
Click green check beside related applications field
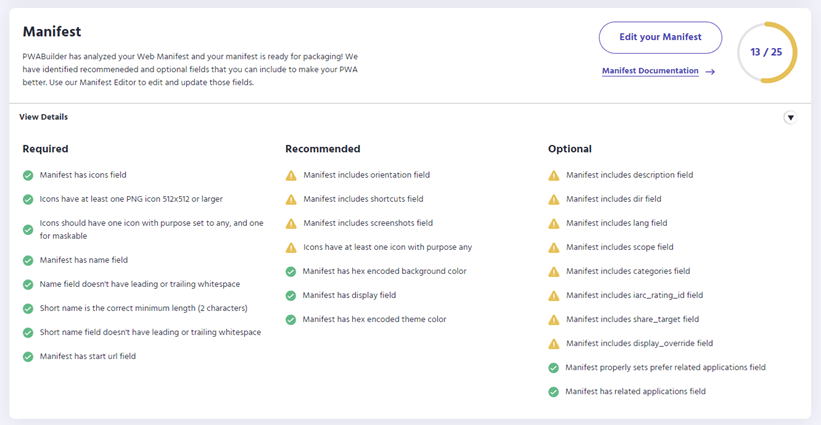click(554, 392)
